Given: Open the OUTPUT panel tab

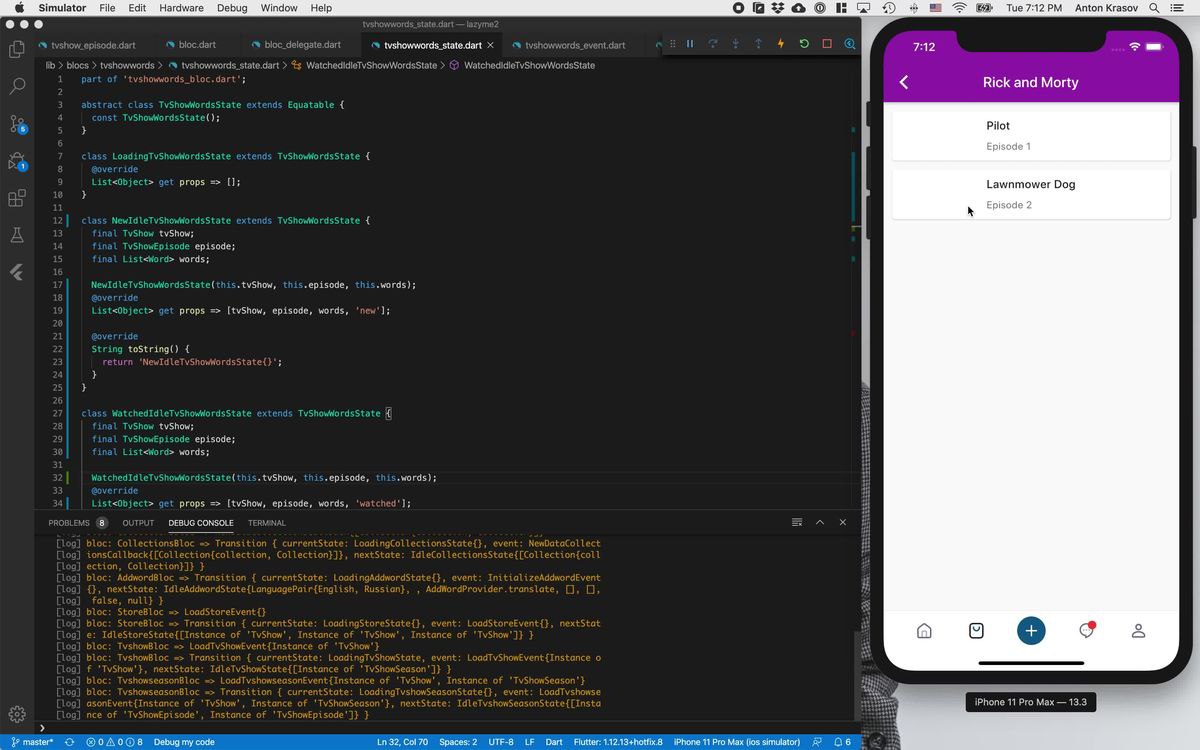Looking at the screenshot, I should point(138,523).
